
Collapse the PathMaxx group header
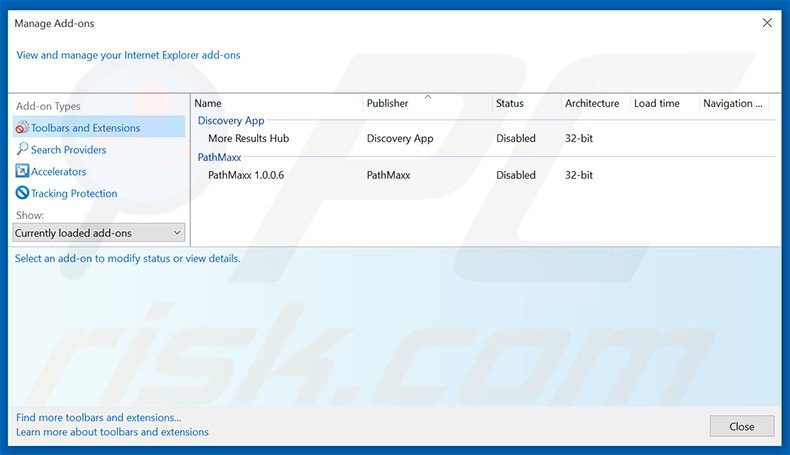219,157
